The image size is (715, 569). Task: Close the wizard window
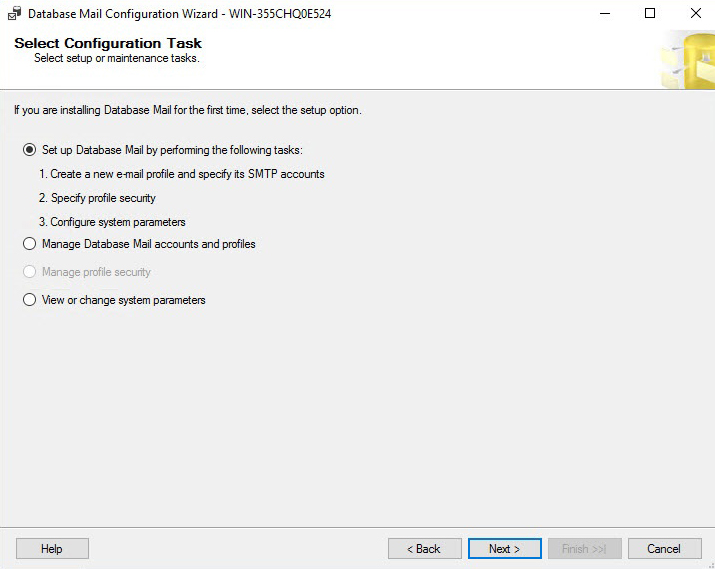(x=695, y=14)
